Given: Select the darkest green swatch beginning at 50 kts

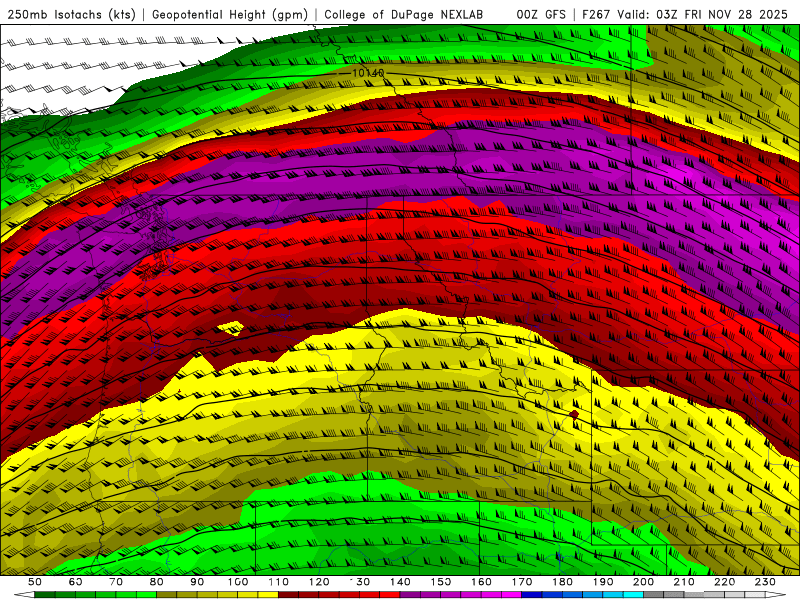Looking at the screenshot, I should [x=45, y=594].
